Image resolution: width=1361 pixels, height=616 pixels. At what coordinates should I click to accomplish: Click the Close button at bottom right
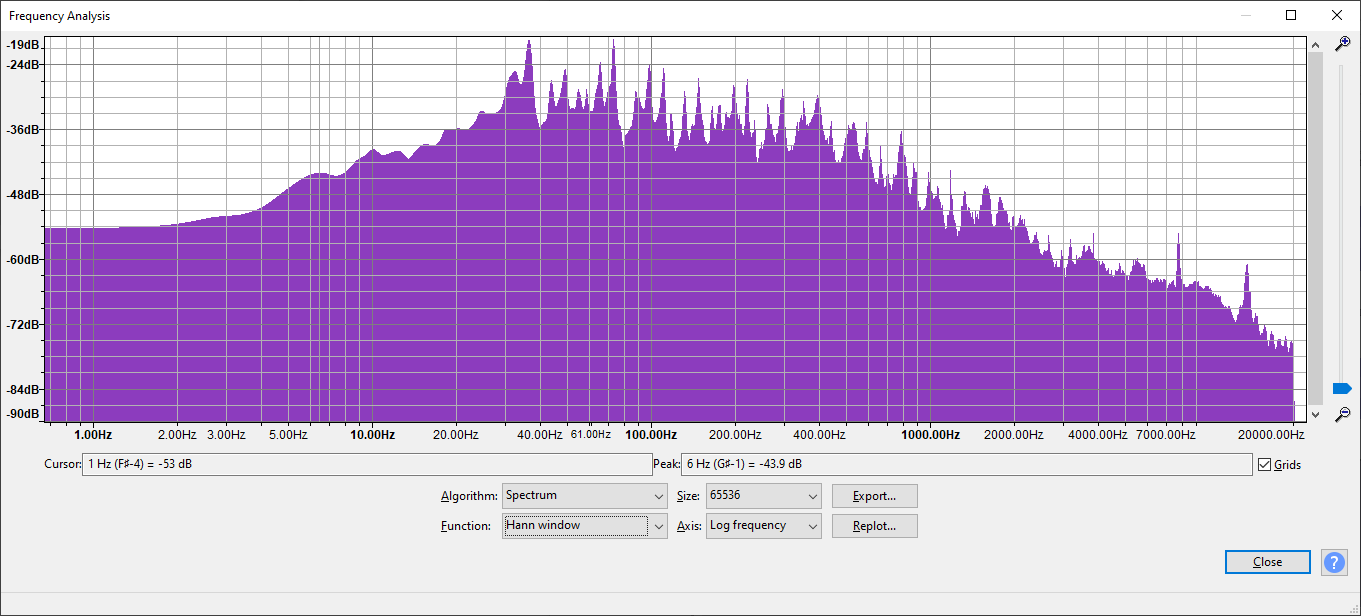pyautogui.click(x=1267, y=562)
